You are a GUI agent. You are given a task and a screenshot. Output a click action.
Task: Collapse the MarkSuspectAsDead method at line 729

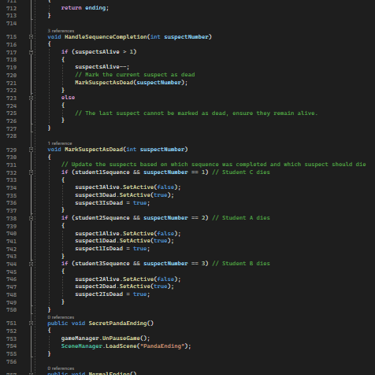(x=31, y=149)
